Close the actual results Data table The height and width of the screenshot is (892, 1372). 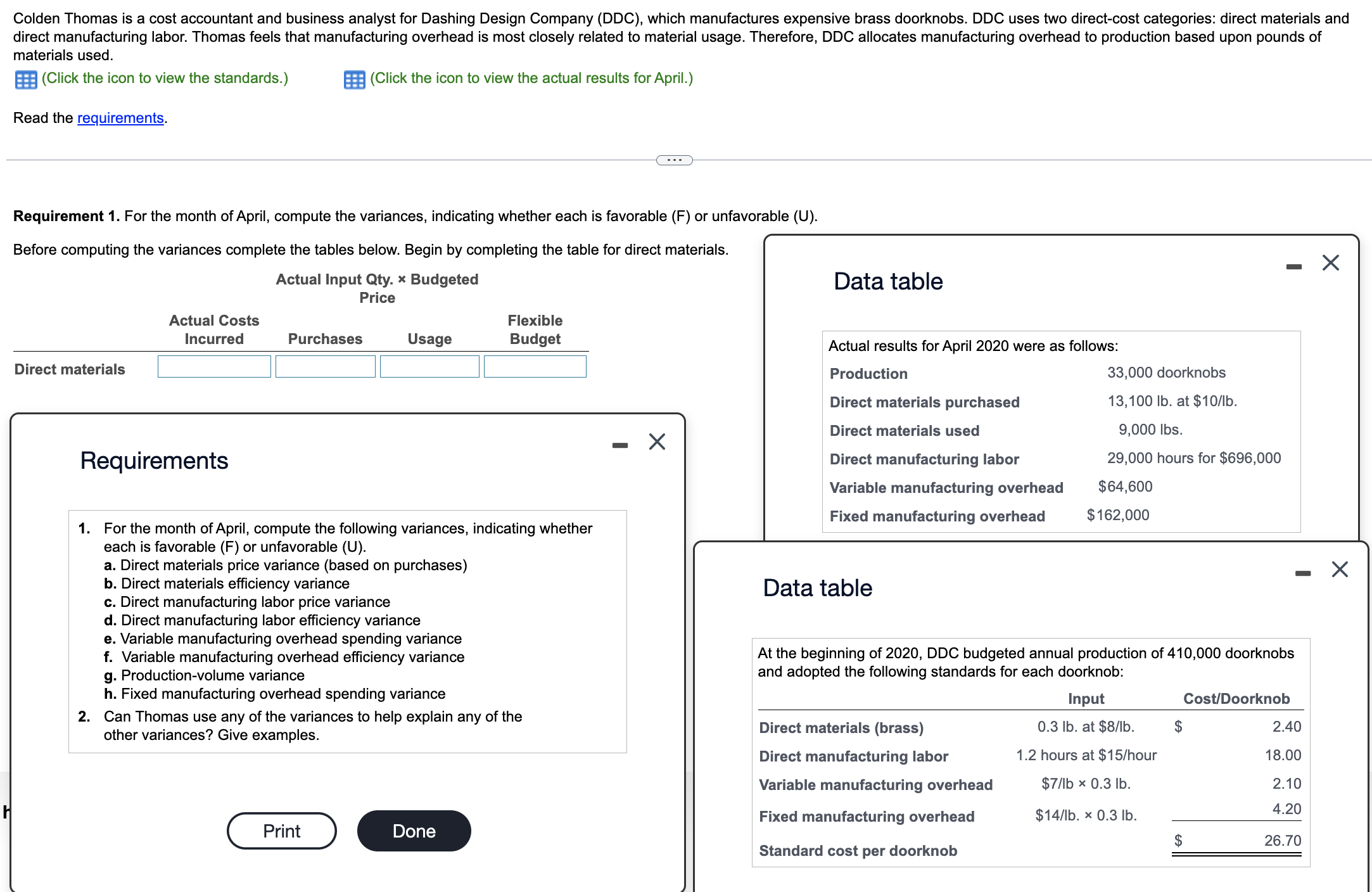pos(1330,262)
